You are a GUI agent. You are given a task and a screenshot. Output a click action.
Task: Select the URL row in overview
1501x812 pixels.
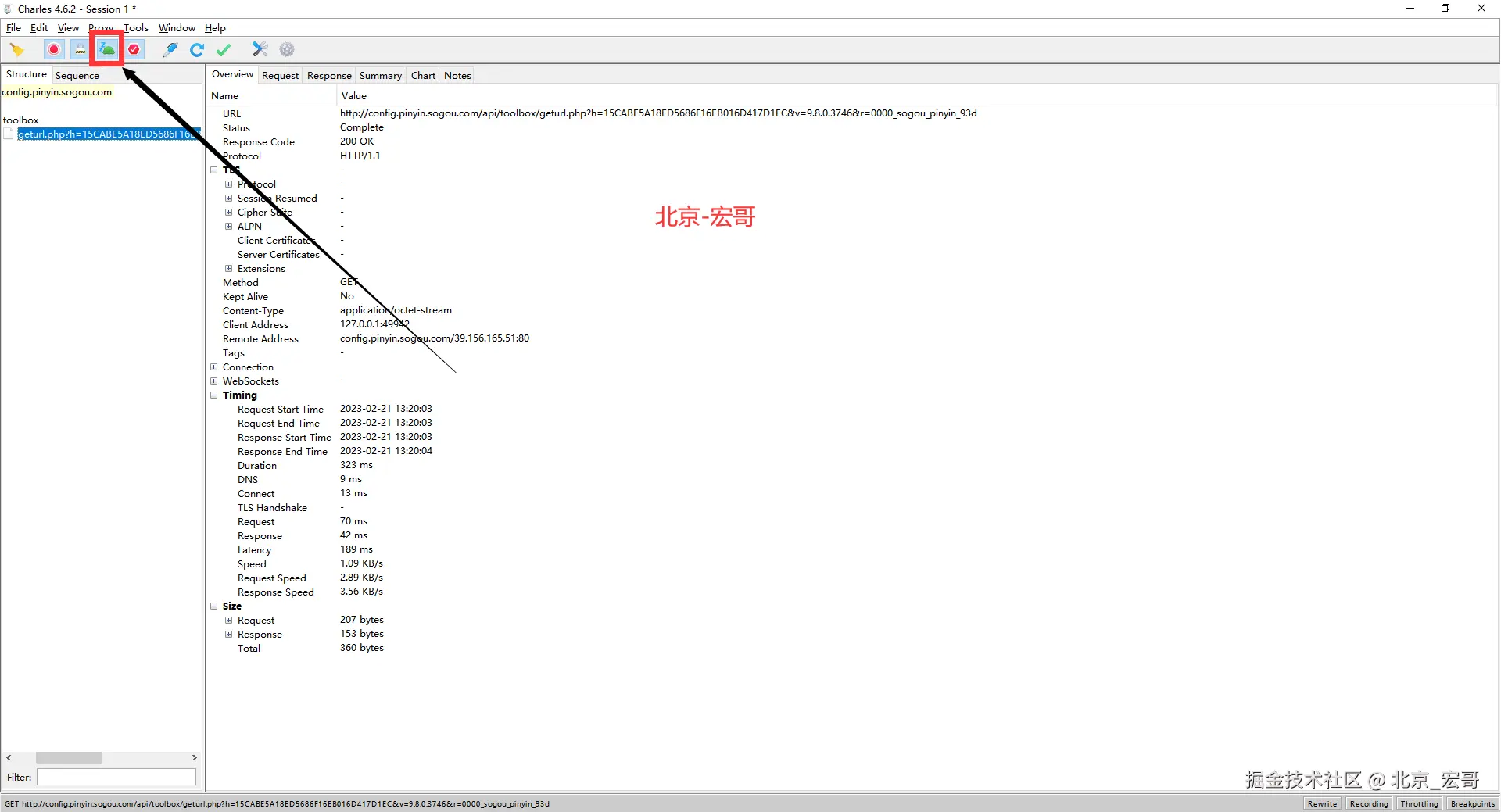852,114
